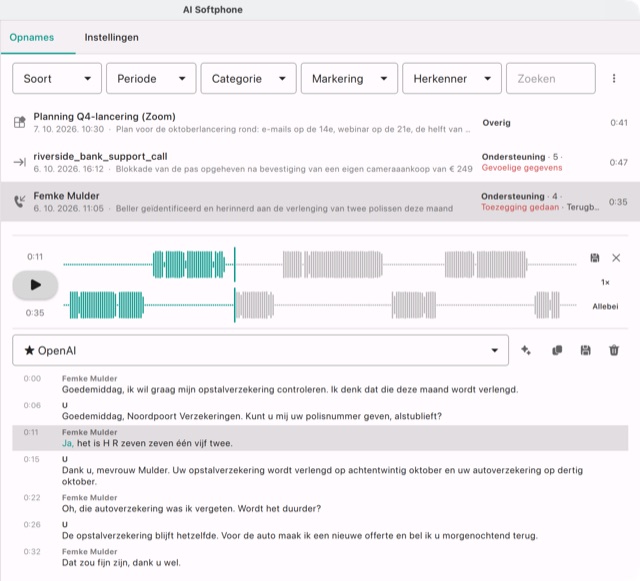Click the Zoom meeting icon beside Planning Q4-lancering
Image resolution: width=640 pixels, height=581 pixels.
coord(20,122)
